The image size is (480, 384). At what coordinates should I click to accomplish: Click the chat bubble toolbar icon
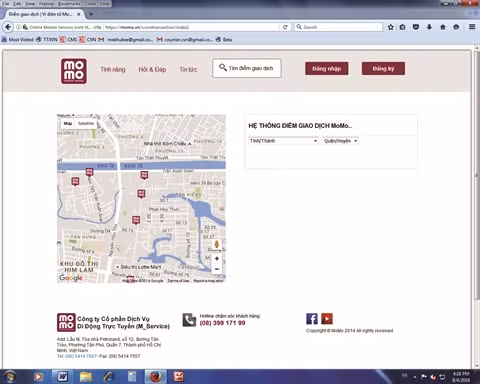(456, 27)
